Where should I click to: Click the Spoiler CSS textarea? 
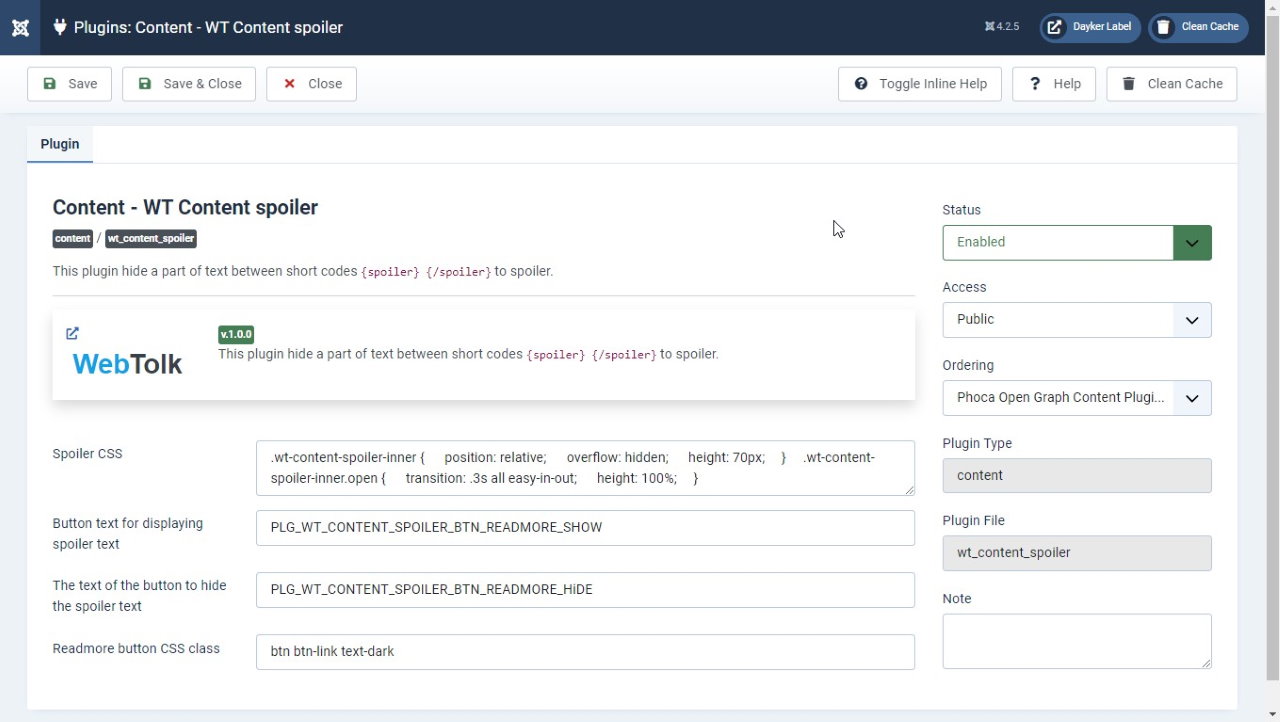(x=585, y=468)
